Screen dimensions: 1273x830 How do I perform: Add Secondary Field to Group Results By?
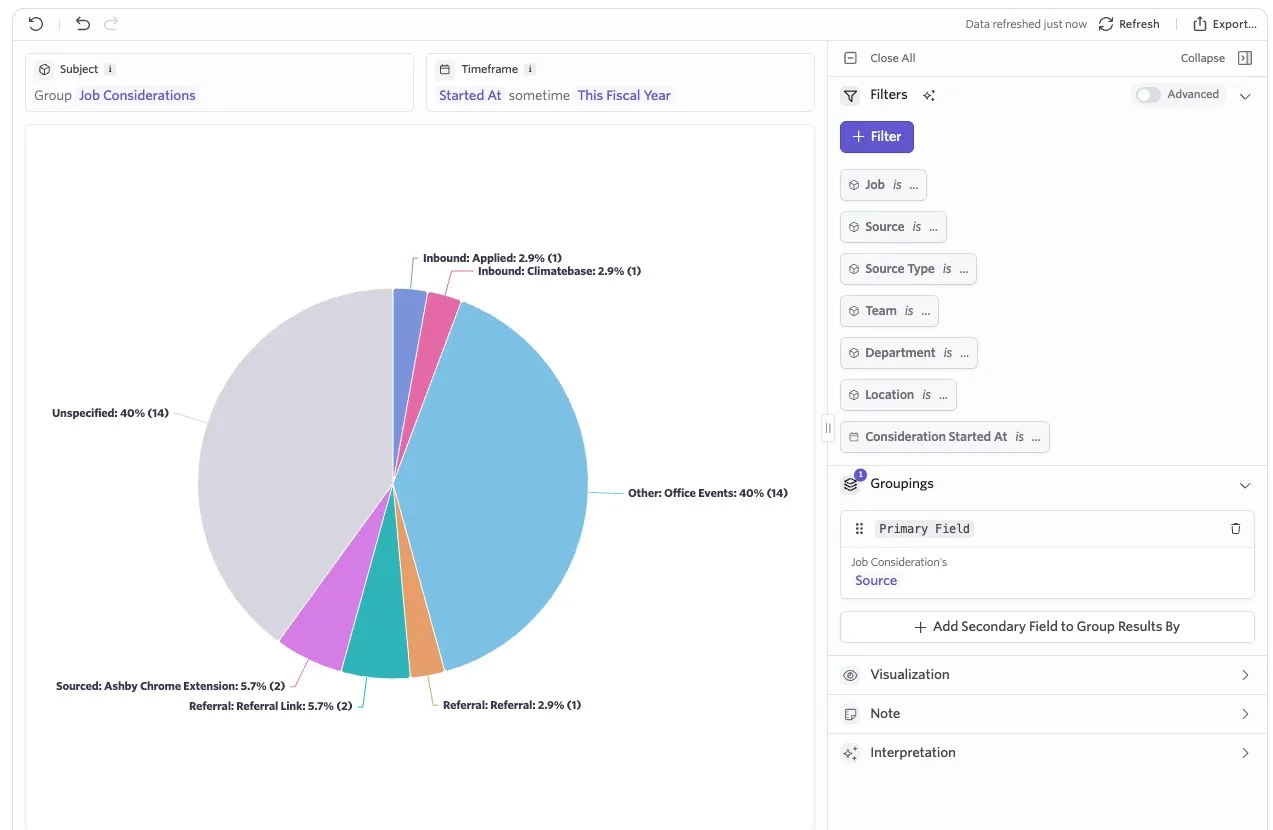[1047, 627]
